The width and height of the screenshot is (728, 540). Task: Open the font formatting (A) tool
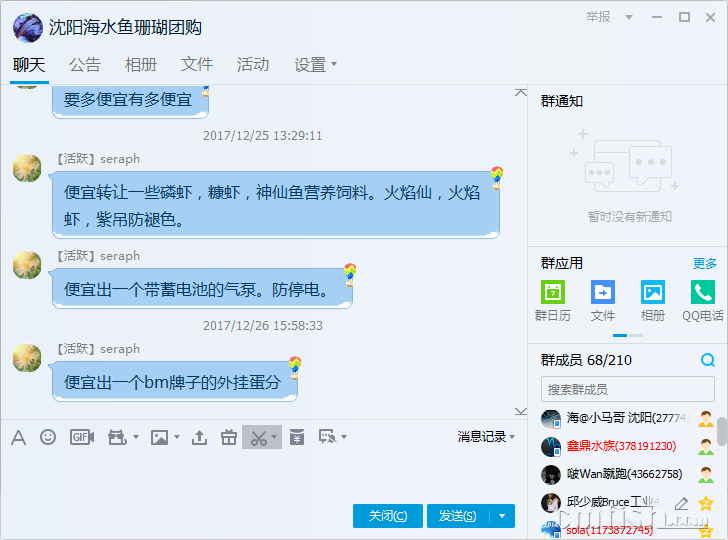19,437
